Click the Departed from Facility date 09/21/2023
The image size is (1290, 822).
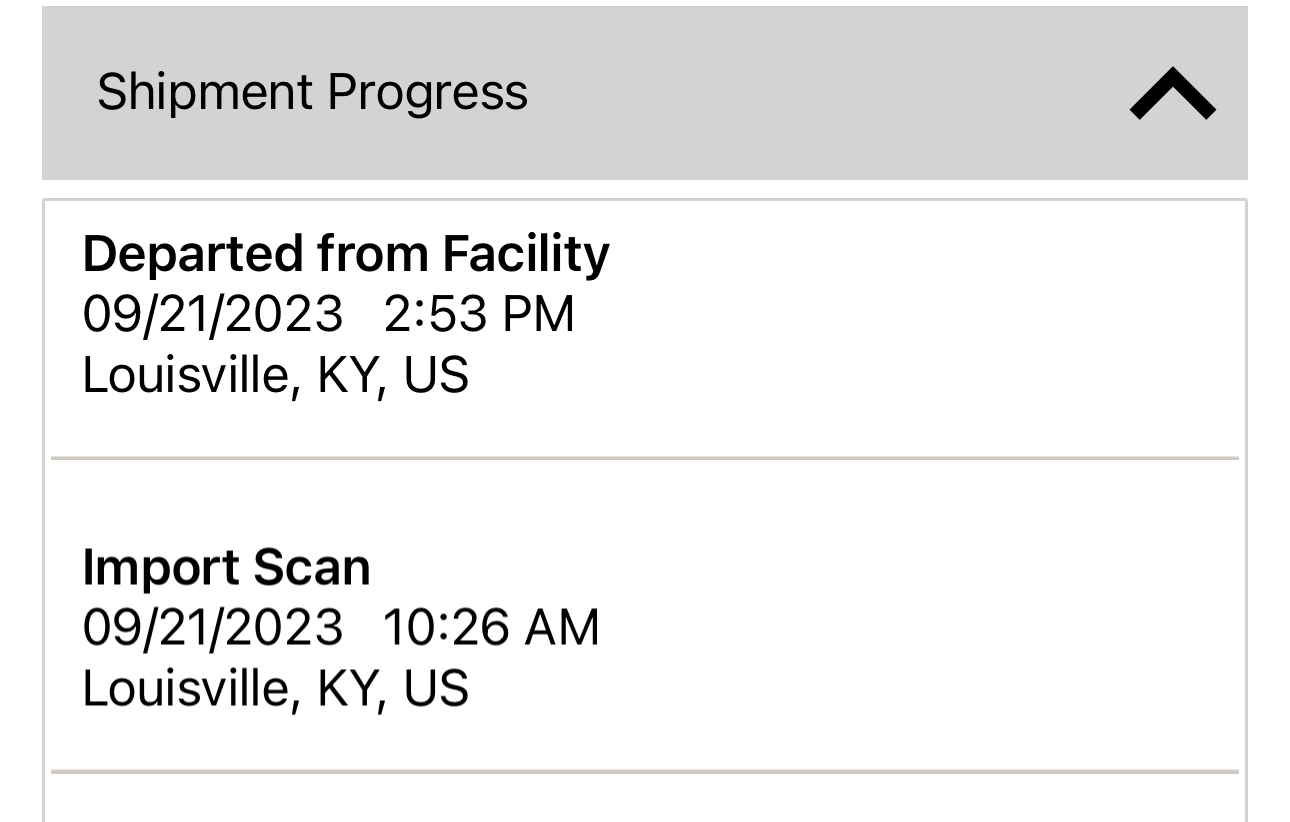pos(212,314)
